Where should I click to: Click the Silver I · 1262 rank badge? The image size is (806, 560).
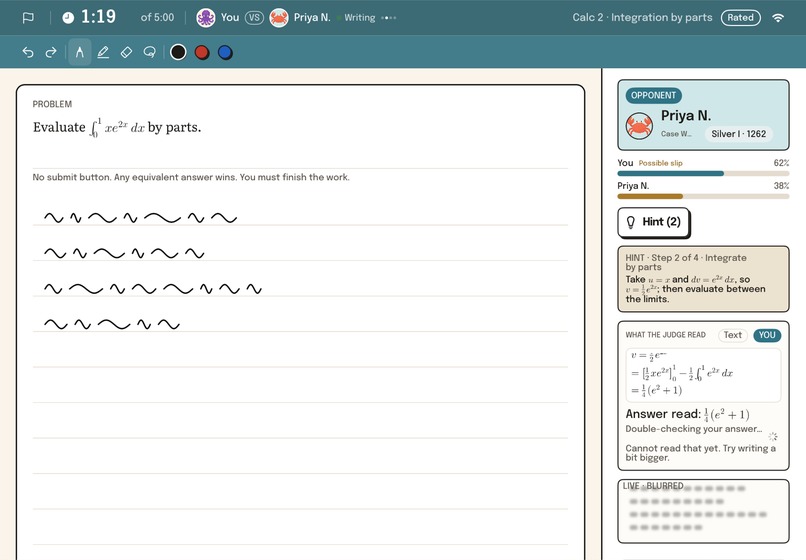(739, 134)
